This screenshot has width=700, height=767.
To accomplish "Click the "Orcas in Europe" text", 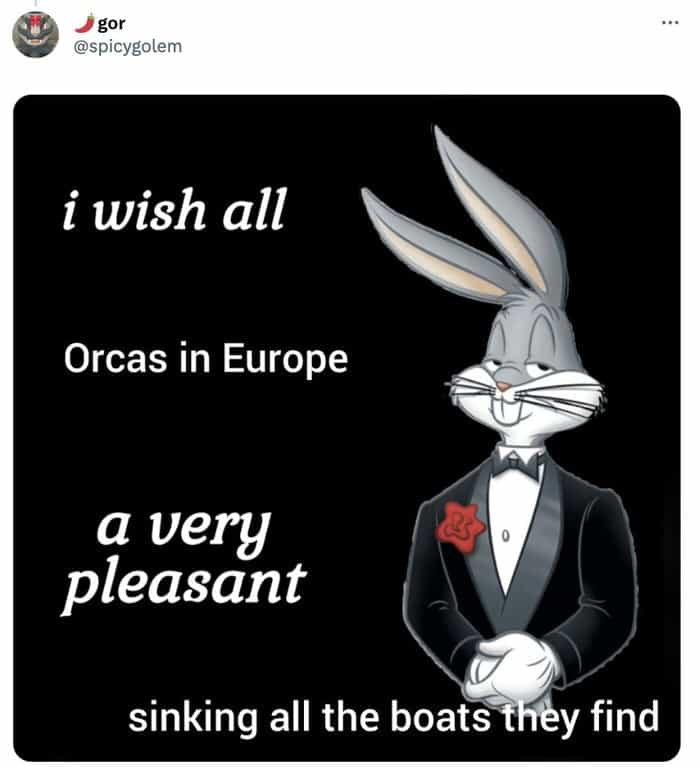I will pos(205,358).
